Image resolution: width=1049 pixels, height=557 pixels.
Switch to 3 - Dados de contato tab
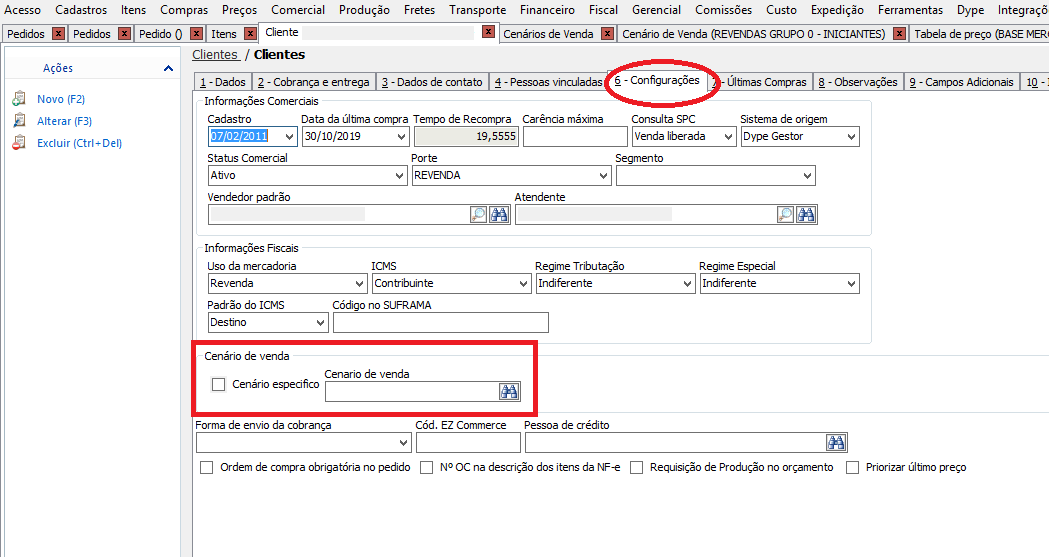coord(432,82)
